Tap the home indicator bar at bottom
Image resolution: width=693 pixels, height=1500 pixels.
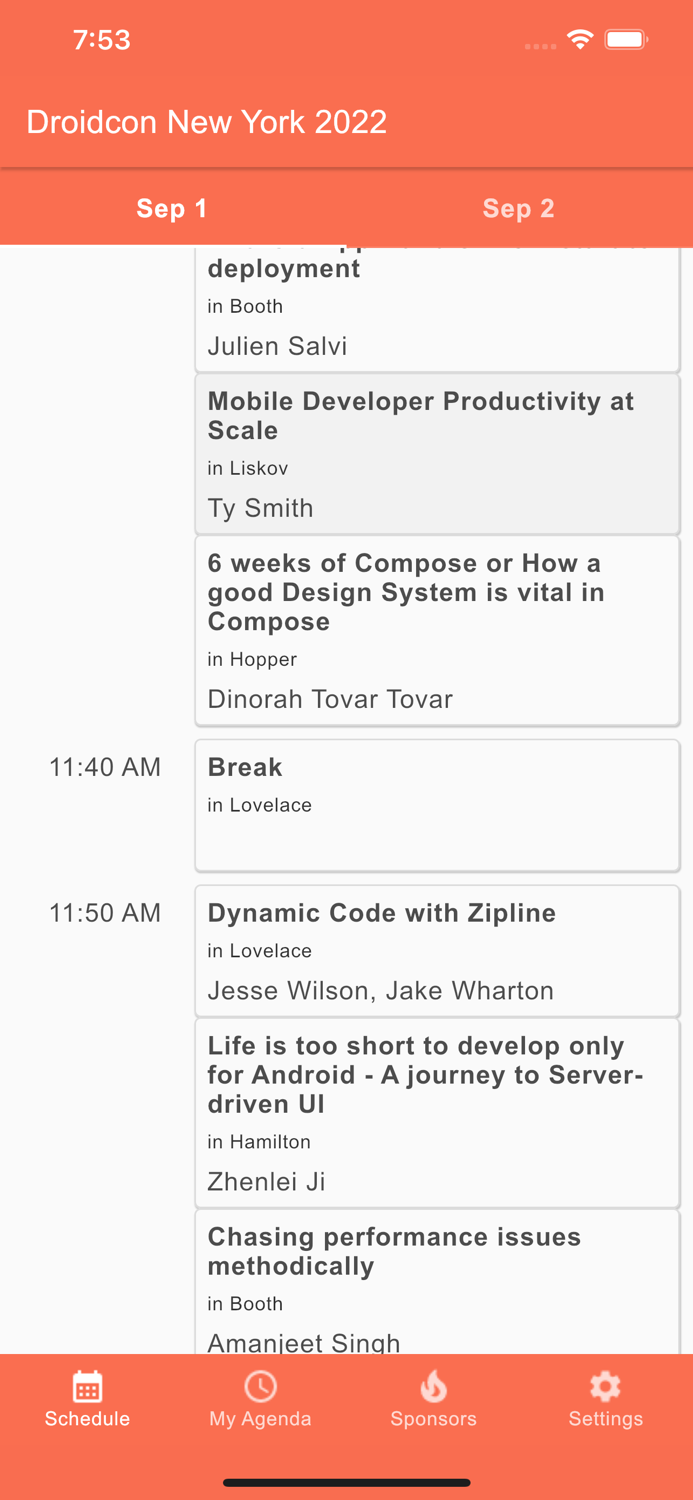tap(346, 1483)
